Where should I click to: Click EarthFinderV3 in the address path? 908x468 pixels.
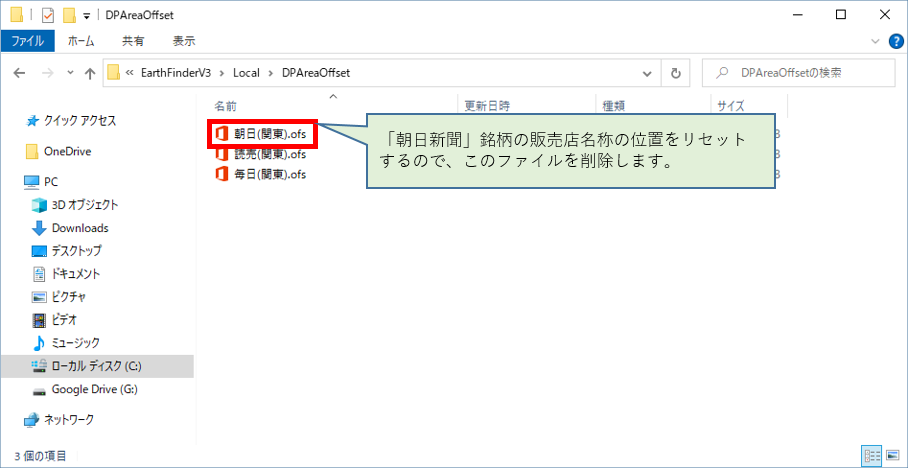[x=176, y=73]
